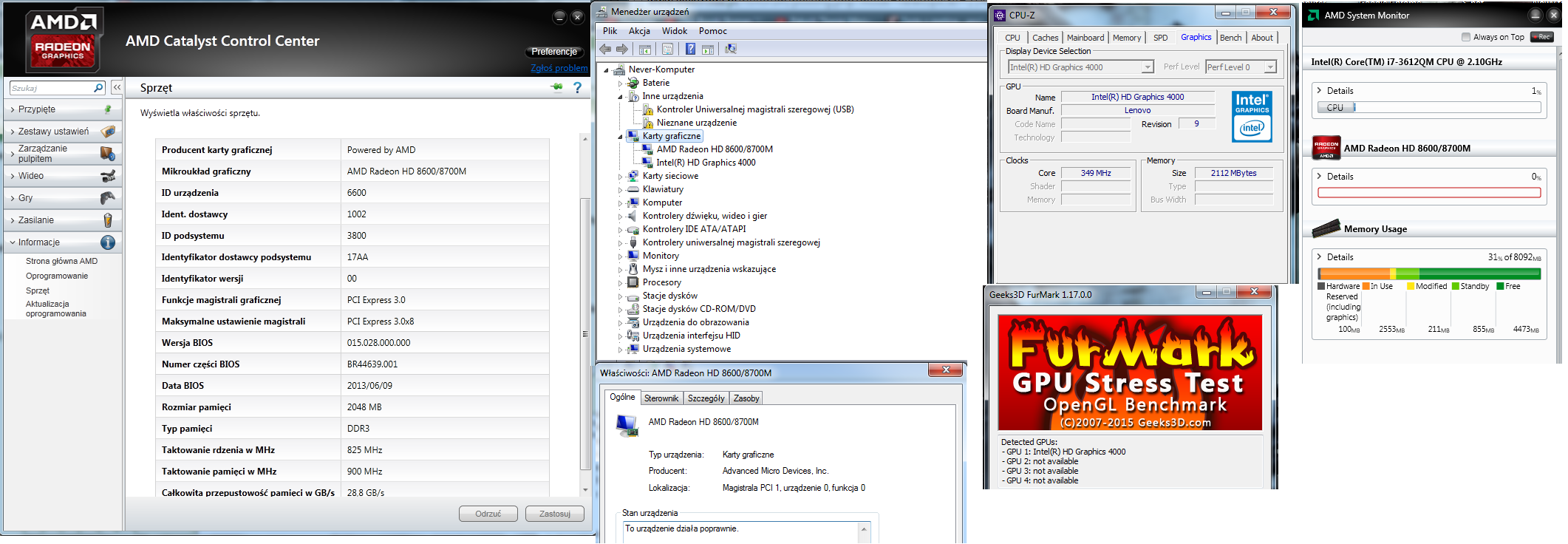Collapse the Catalyst sidebar with the double-chevron button
1568x544 pixels.
(117, 87)
